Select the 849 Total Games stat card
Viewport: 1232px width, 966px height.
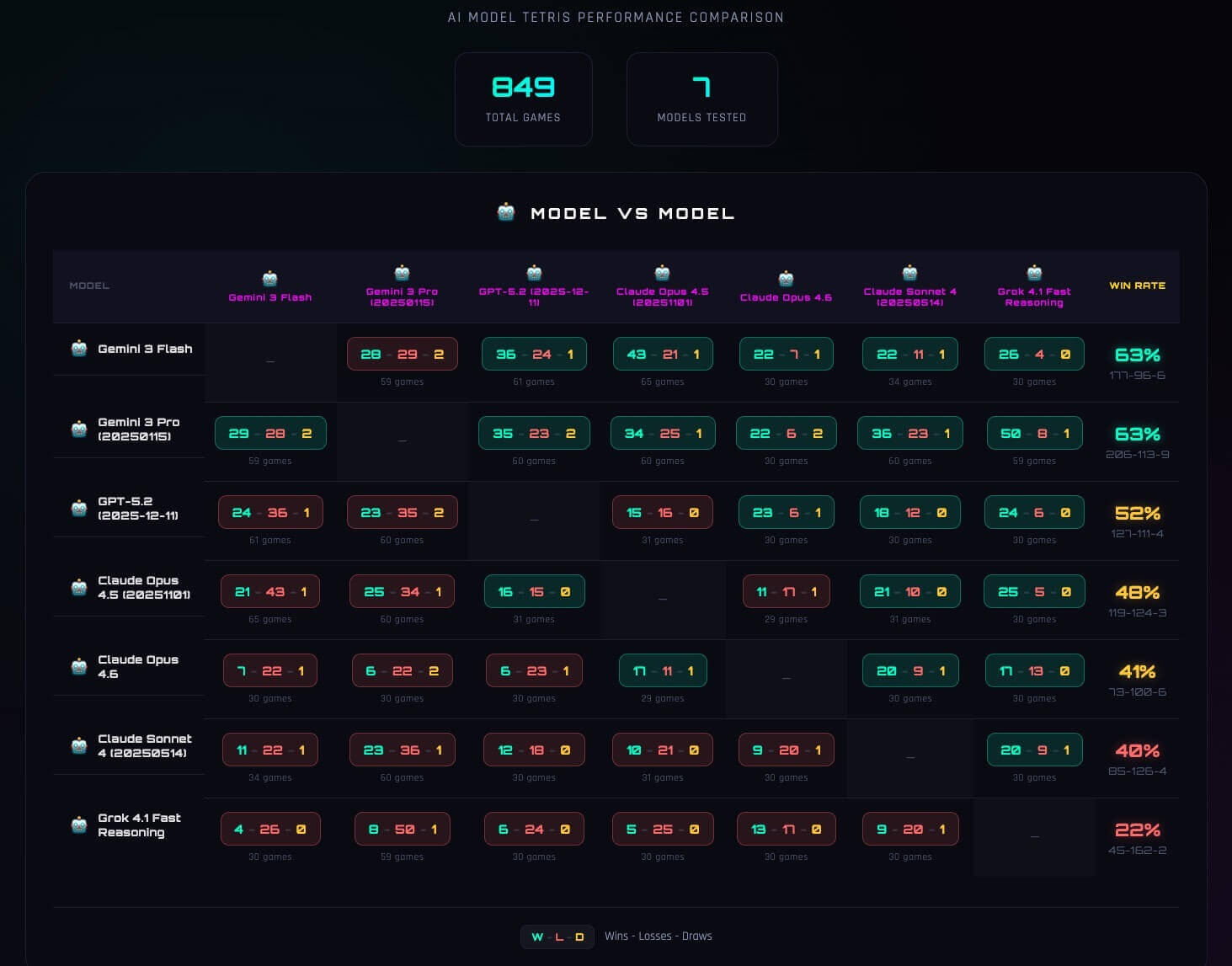tap(523, 99)
